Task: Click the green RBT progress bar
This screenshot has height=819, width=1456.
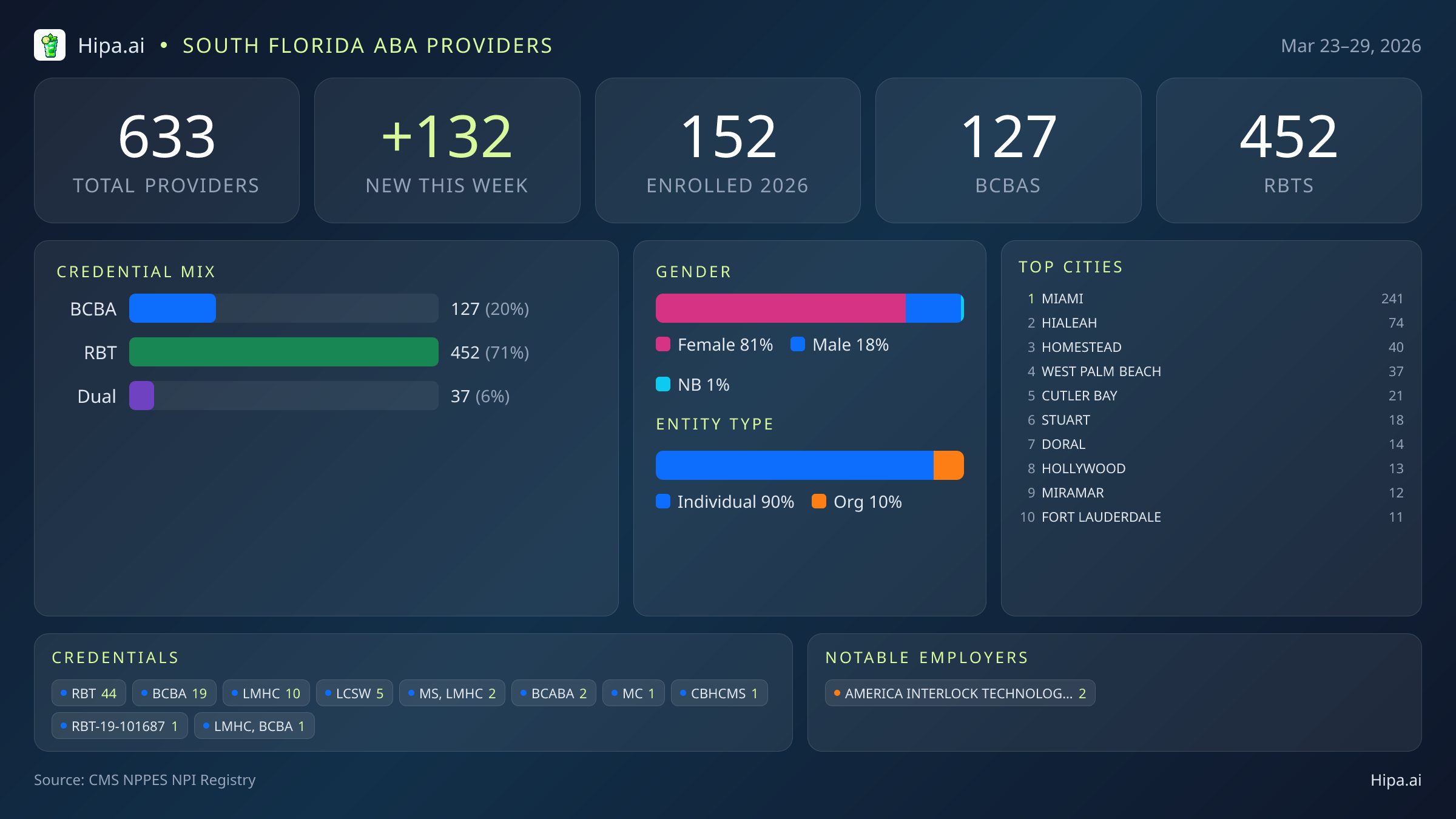Action: [x=283, y=352]
